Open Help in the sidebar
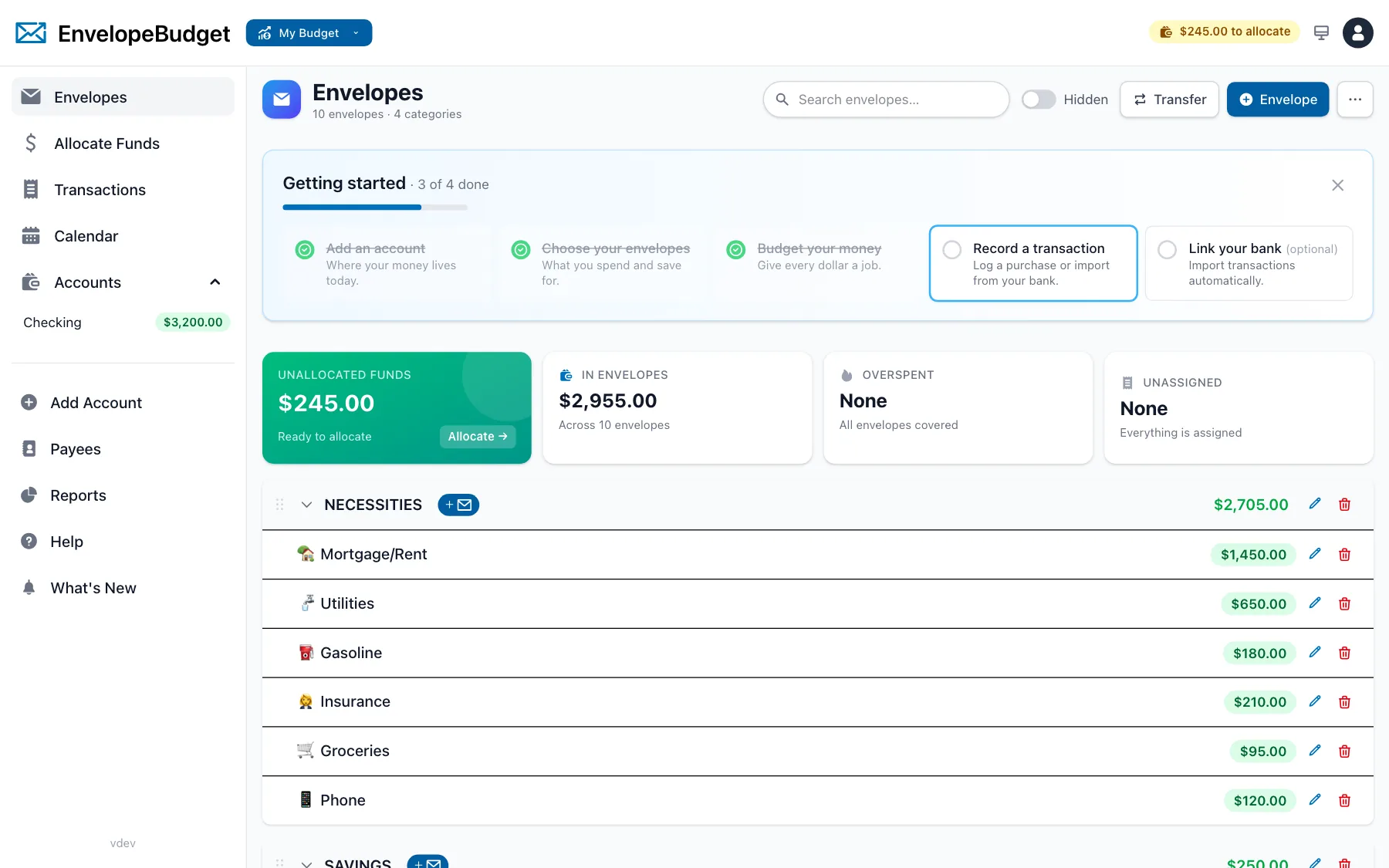Screen dimensions: 1389x868 pos(123,541)
